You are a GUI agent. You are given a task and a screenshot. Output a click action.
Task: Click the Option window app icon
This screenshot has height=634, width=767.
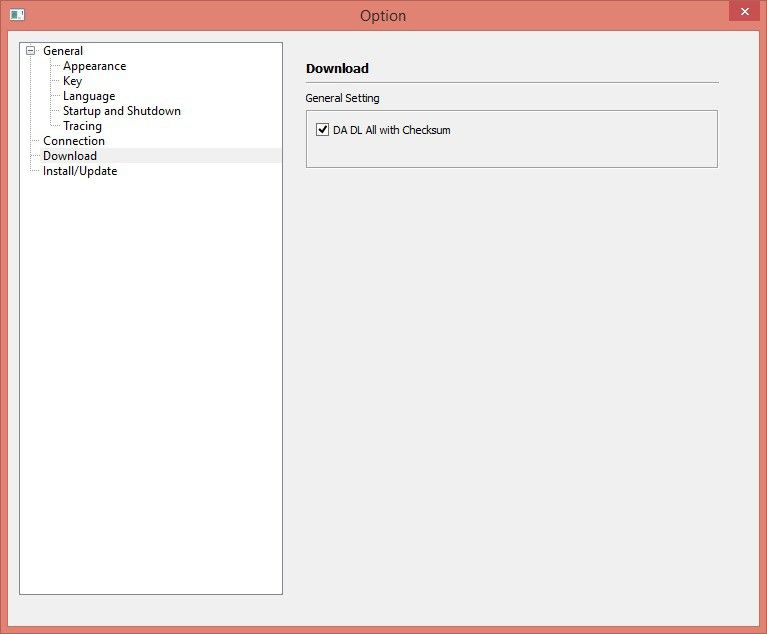pos(17,15)
